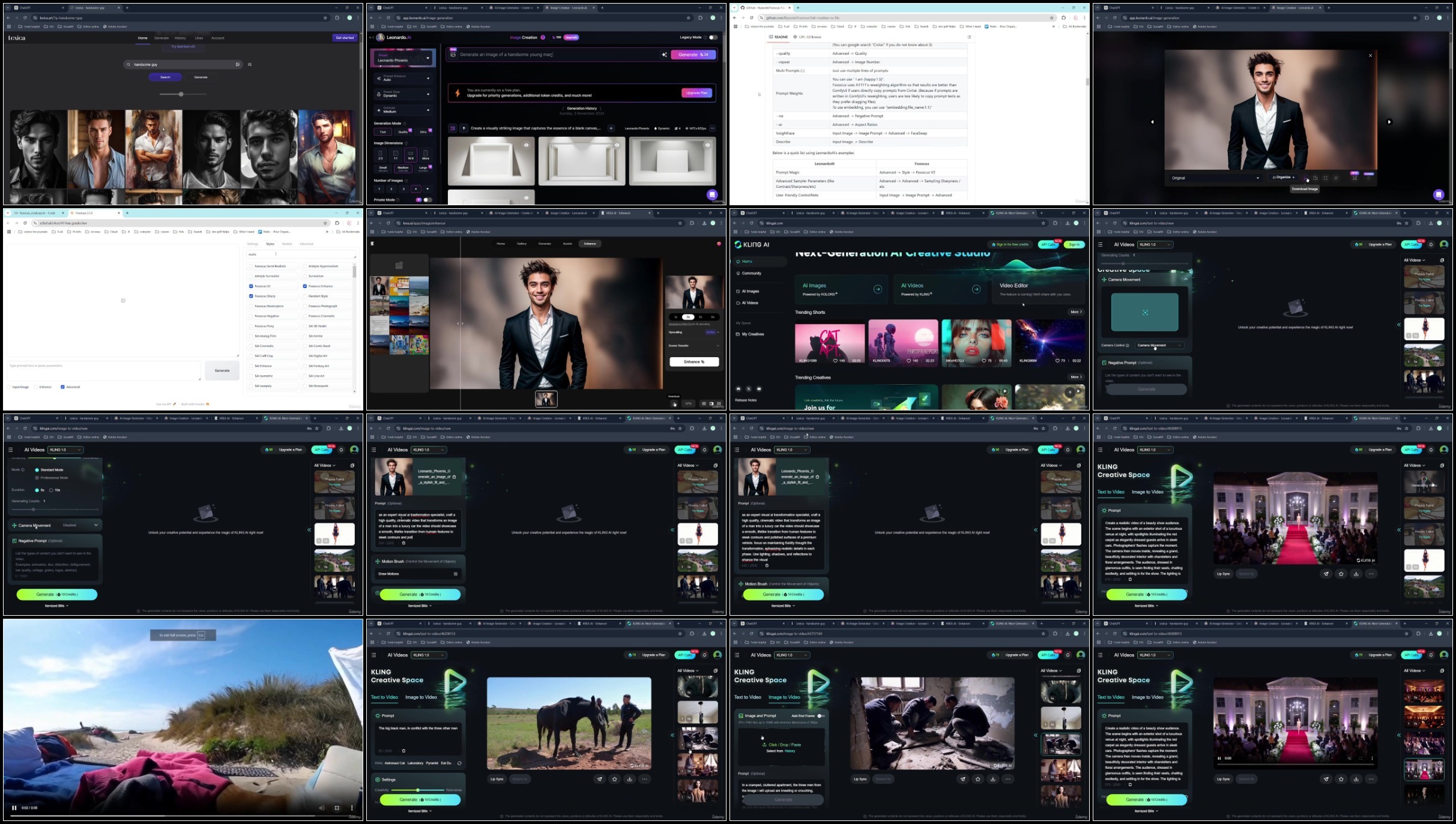The image size is (1456, 824).
Task: Open the History tab in Lexica's navigation
Action: 180,38
